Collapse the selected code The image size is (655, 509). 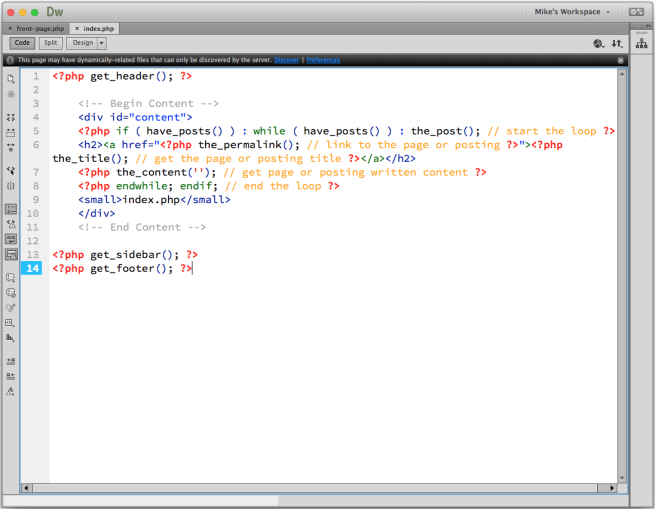pos(11,132)
